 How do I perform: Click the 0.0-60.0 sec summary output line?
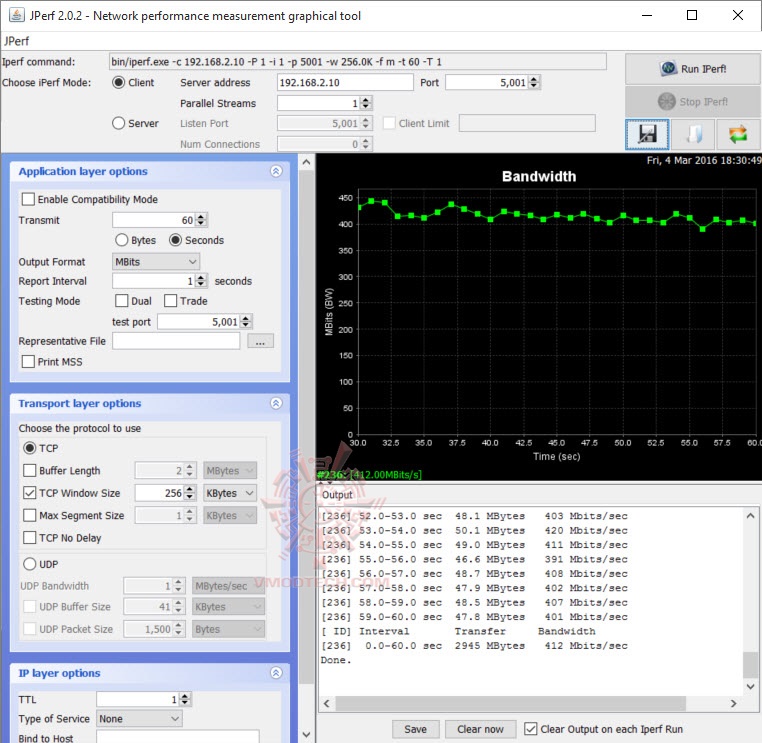pos(474,646)
